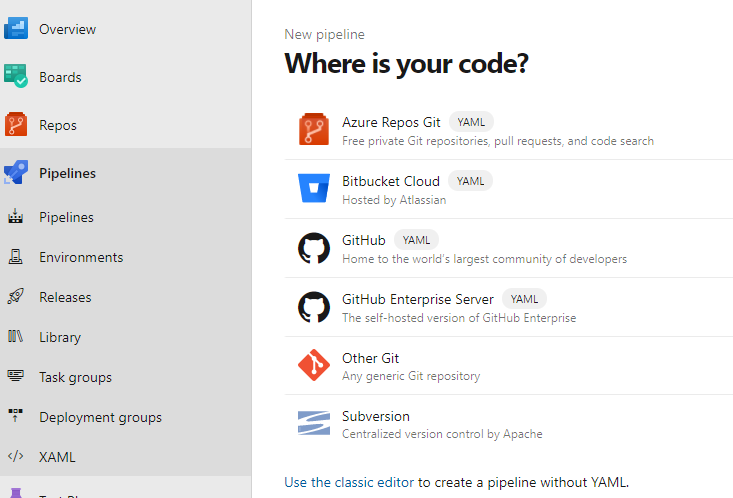Open Boards via its sidebar icon
Viewport: 733px width, 498px height.
click(x=16, y=77)
